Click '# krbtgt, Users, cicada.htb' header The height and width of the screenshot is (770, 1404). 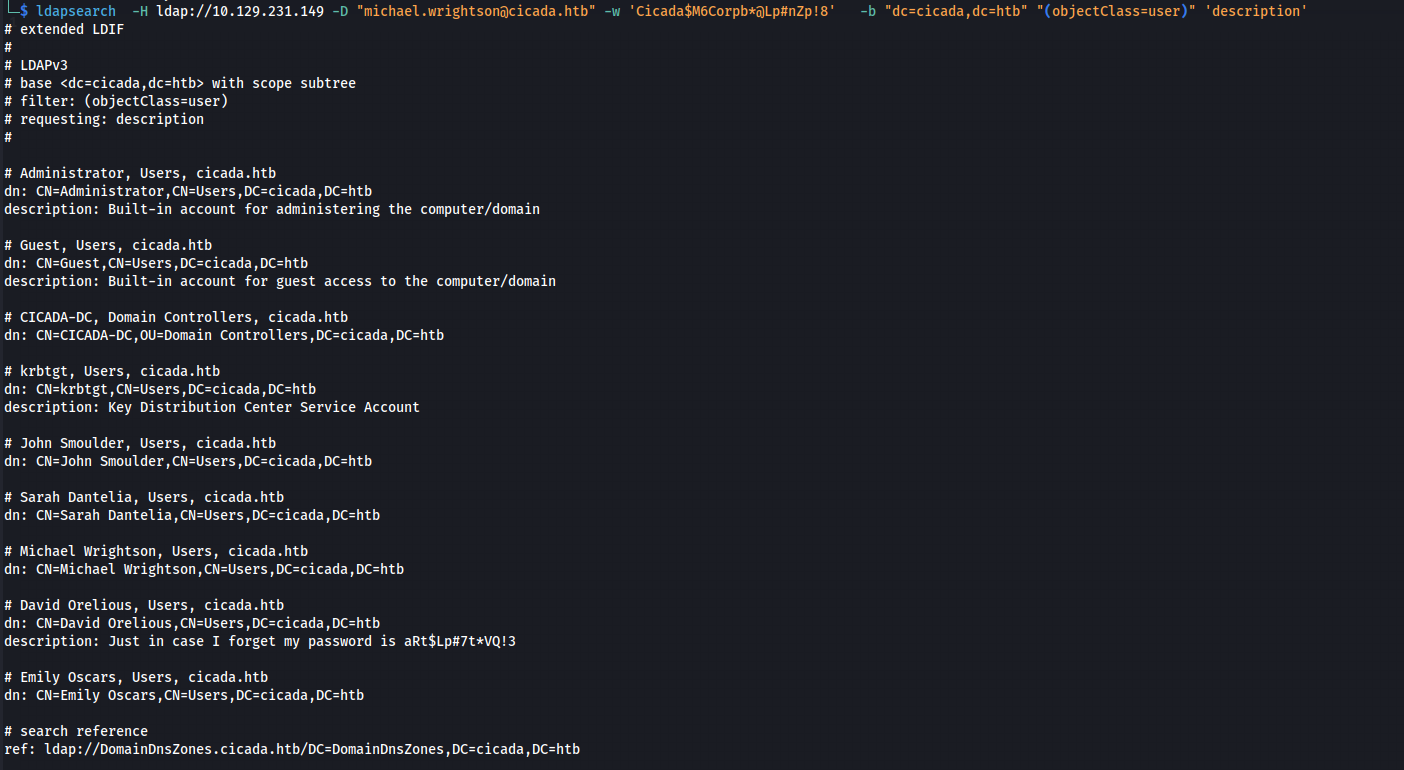click(x=112, y=371)
